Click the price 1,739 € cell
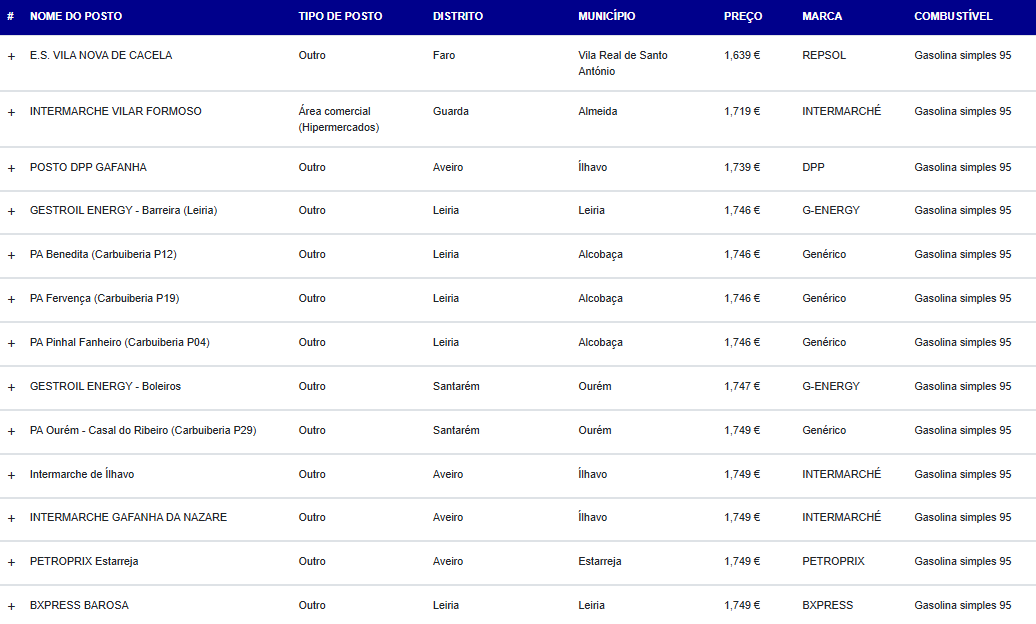Viewport: 1036px width, 624px height. (742, 168)
